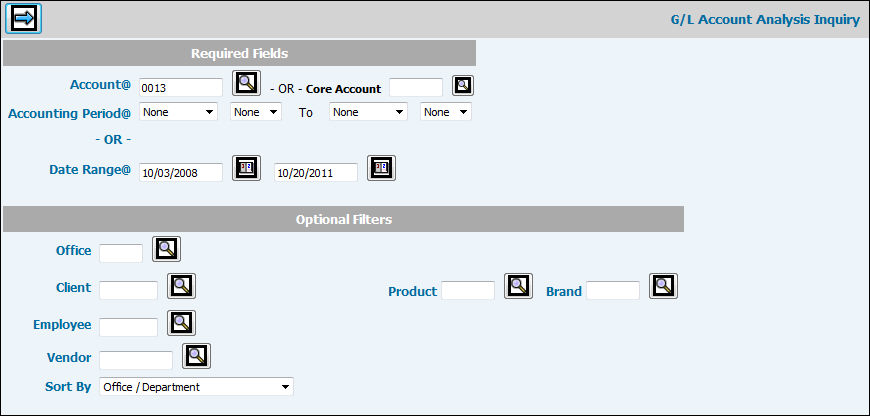This screenshot has width=870, height=416.
Task: Click the start date field 10/03/2008
Action: [x=180, y=172]
